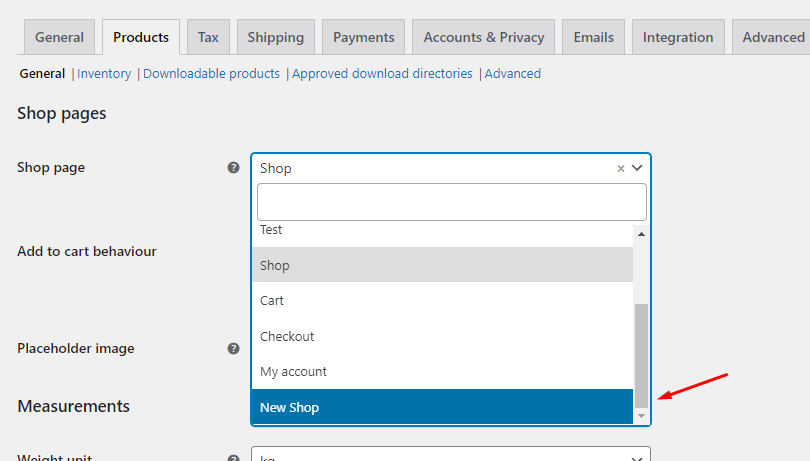Pick Checkout from the page list
810x461 pixels.
pyautogui.click(x=442, y=336)
